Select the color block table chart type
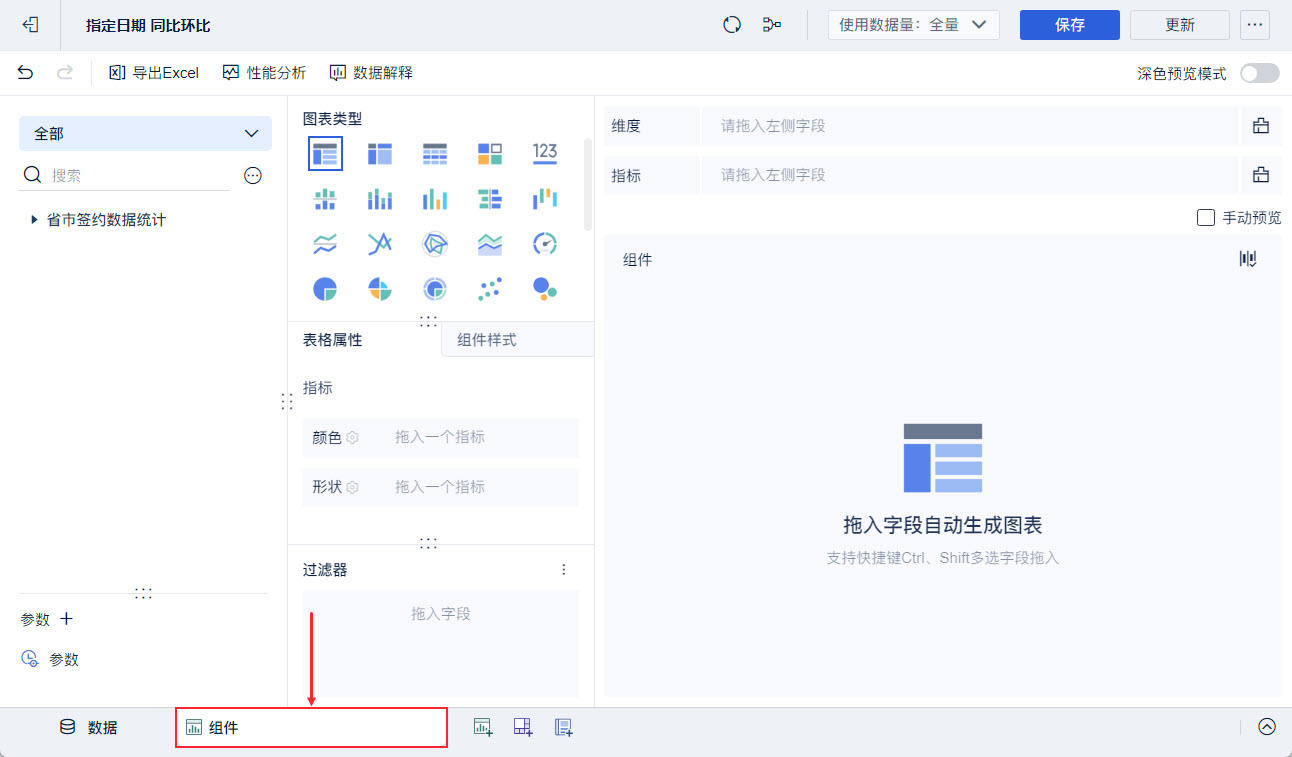1292x757 pixels. (x=490, y=153)
